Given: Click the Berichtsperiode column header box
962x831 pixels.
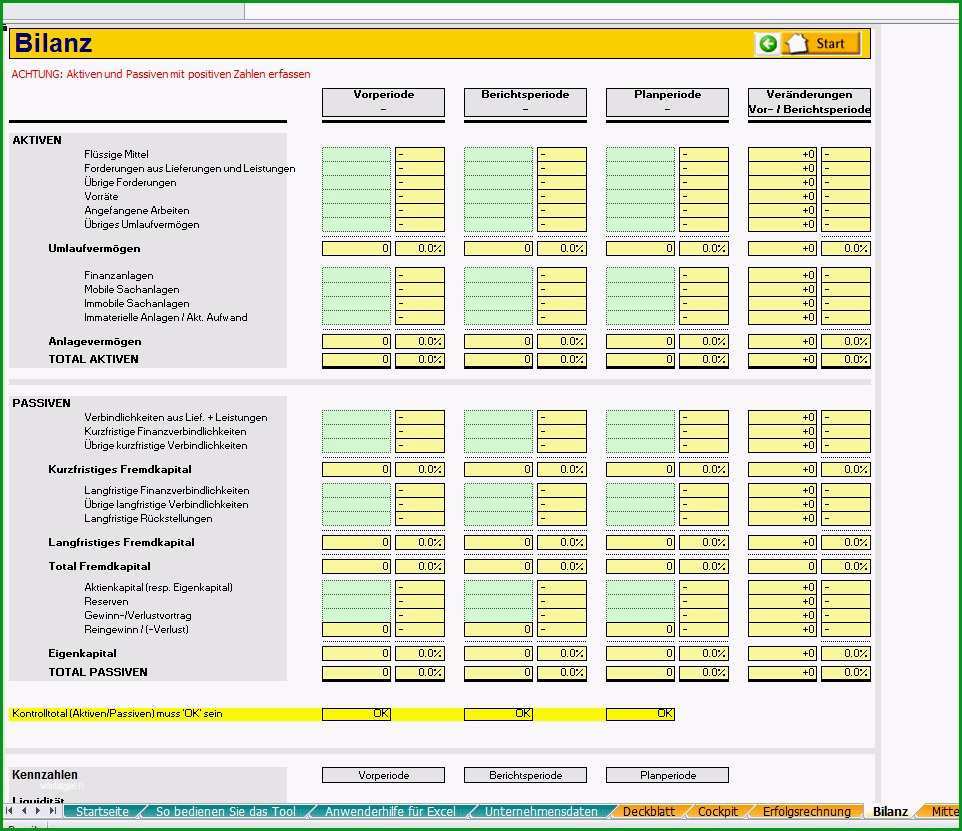Looking at the screenshot, I should point(525,102).
